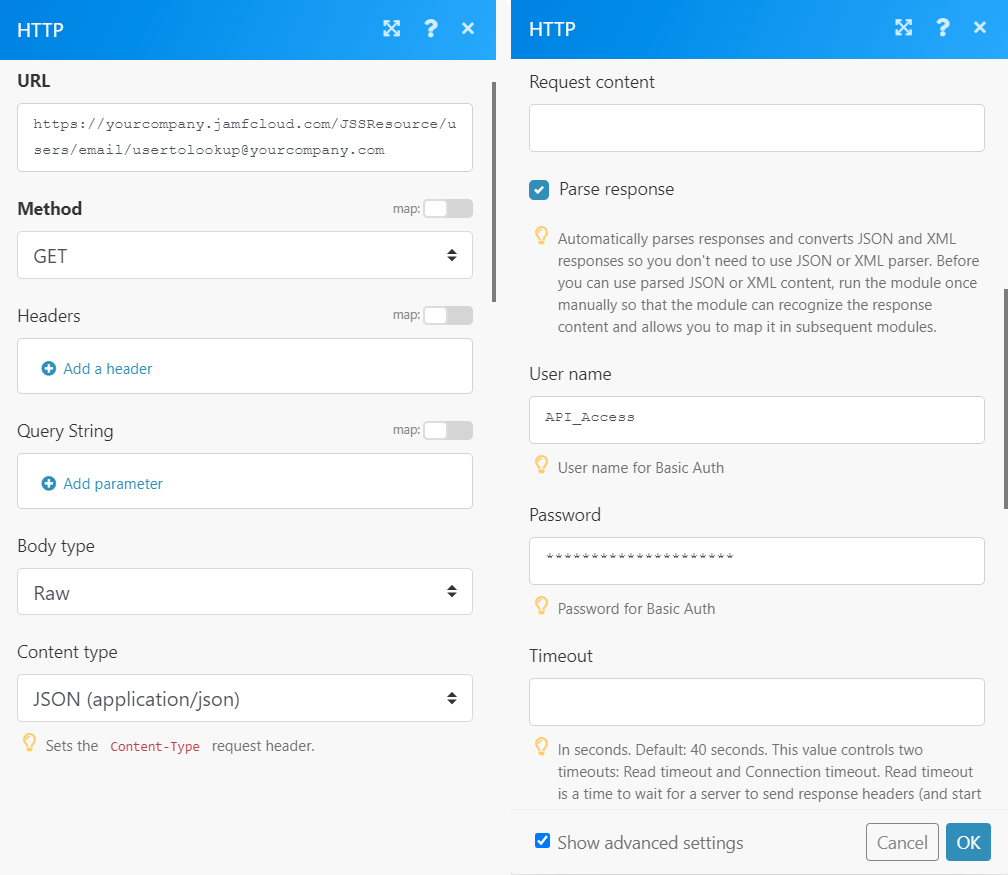
Task: Click the Show advanced settings label
Action: click(x=650, y=842)
